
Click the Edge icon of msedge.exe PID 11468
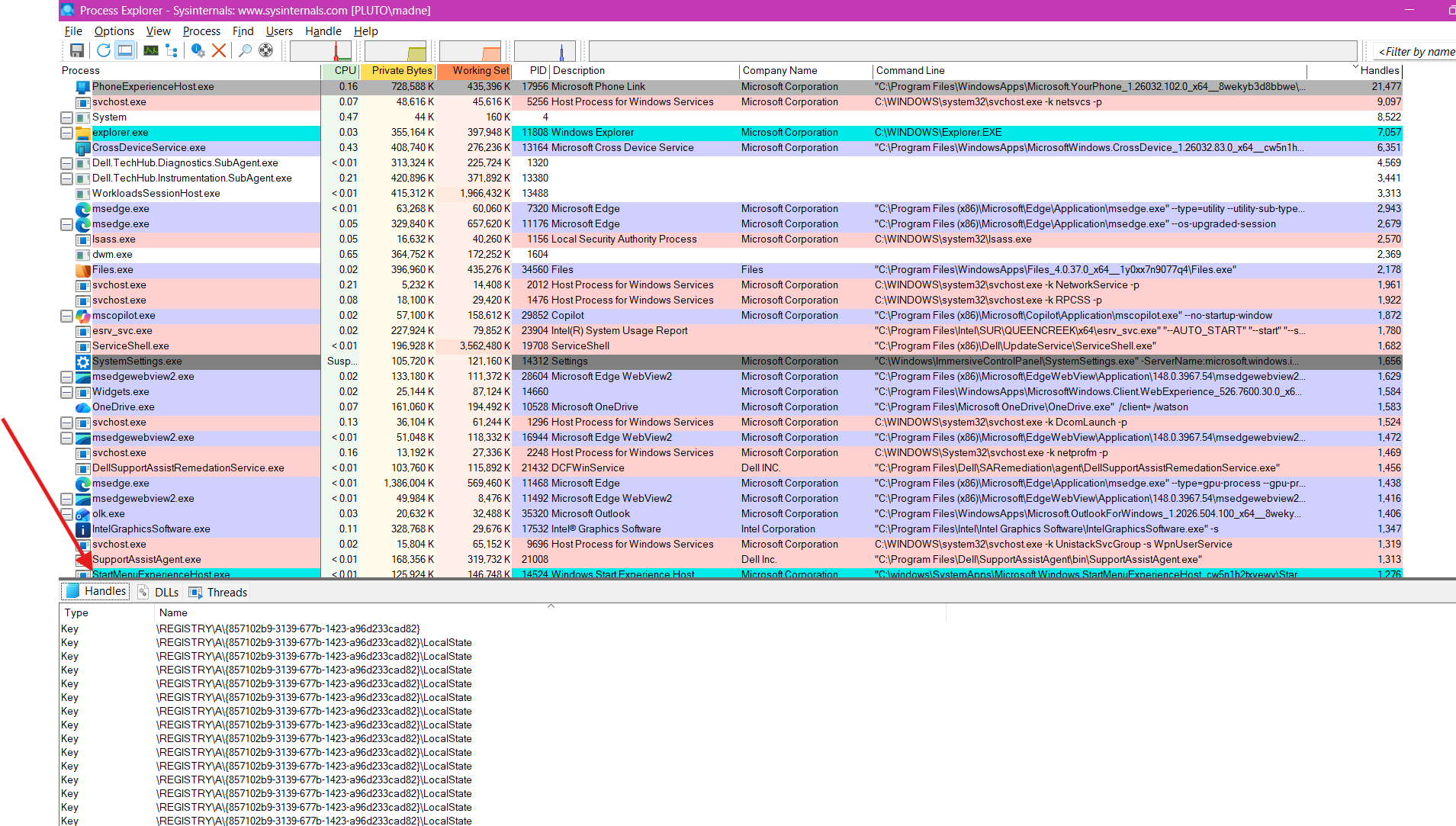pyautogui.click(x=83, y=484)
